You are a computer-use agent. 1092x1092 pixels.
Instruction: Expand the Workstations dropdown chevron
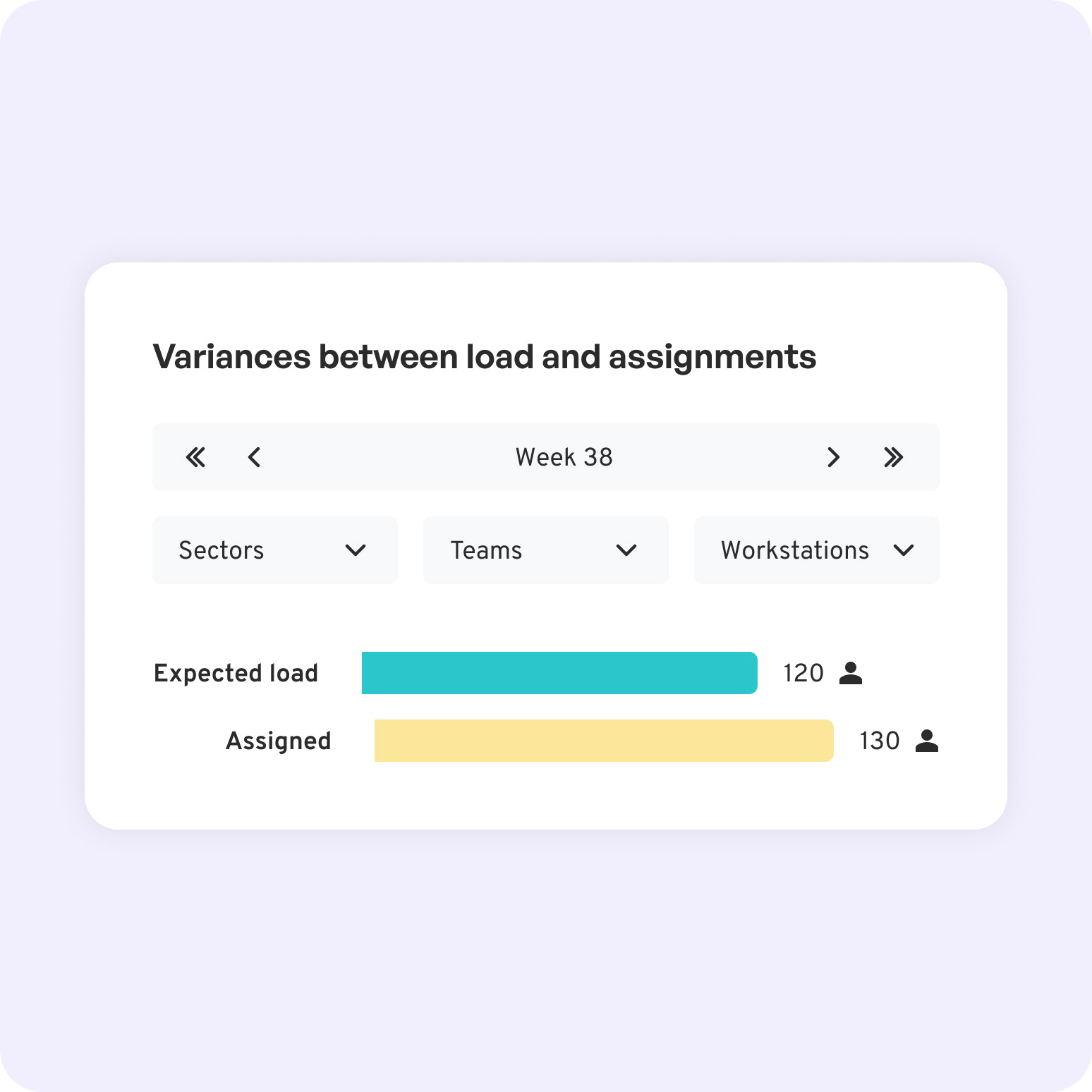click(x=904, y=550)
